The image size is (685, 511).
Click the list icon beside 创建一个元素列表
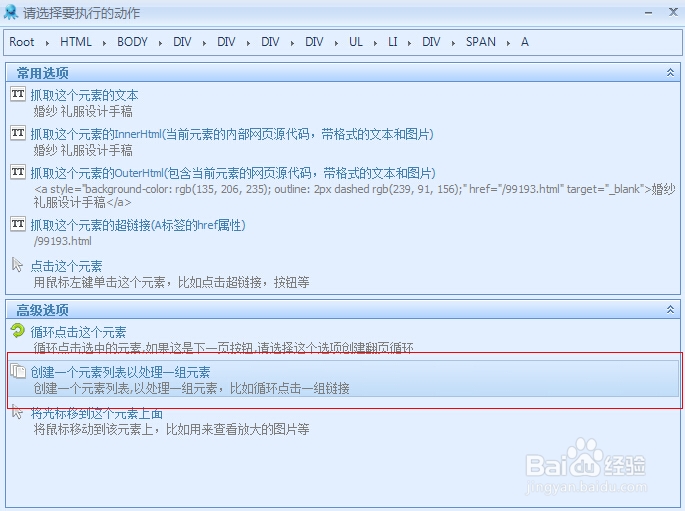click(17, 372)
